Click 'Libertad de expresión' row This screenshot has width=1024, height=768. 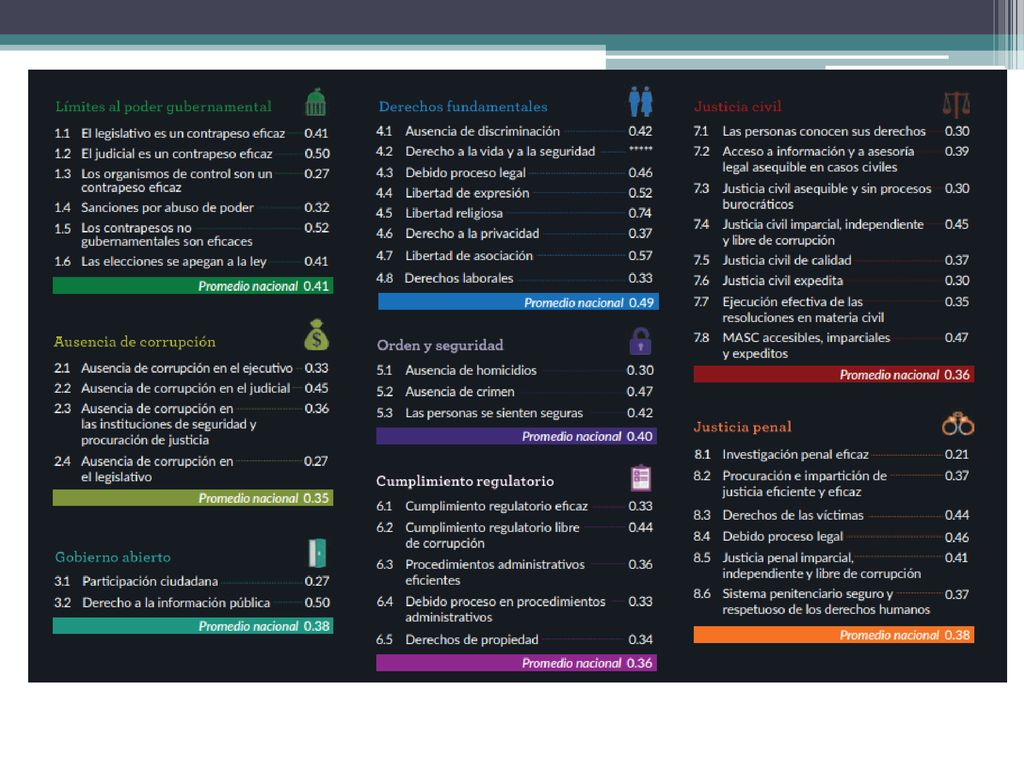click(x=515, y=193)
